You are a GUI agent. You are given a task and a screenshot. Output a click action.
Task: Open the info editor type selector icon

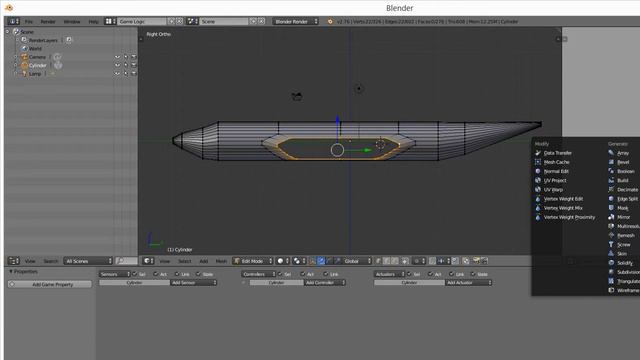click(13, 21)
